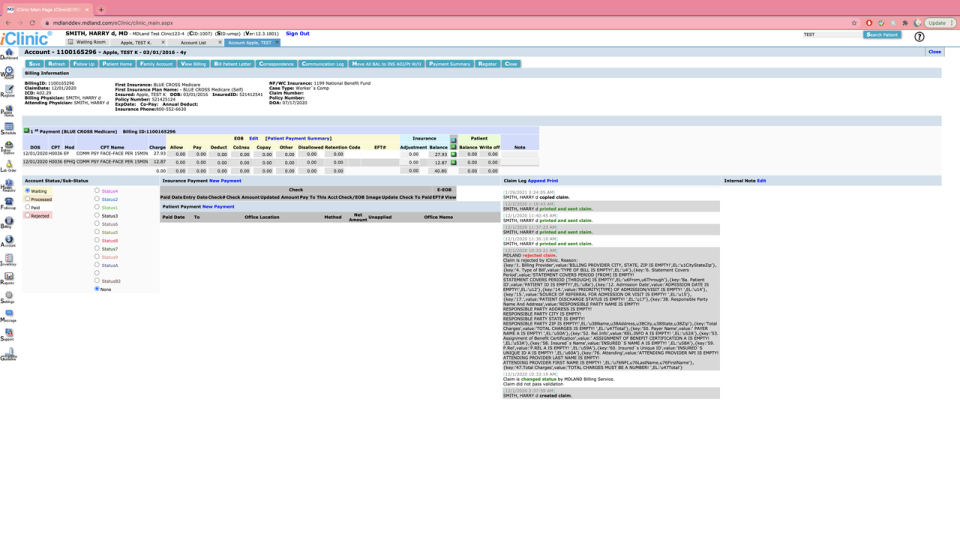Click Bill Patient Letter button
The width and height of the screenshot is (960, 540).
point(233,64)
